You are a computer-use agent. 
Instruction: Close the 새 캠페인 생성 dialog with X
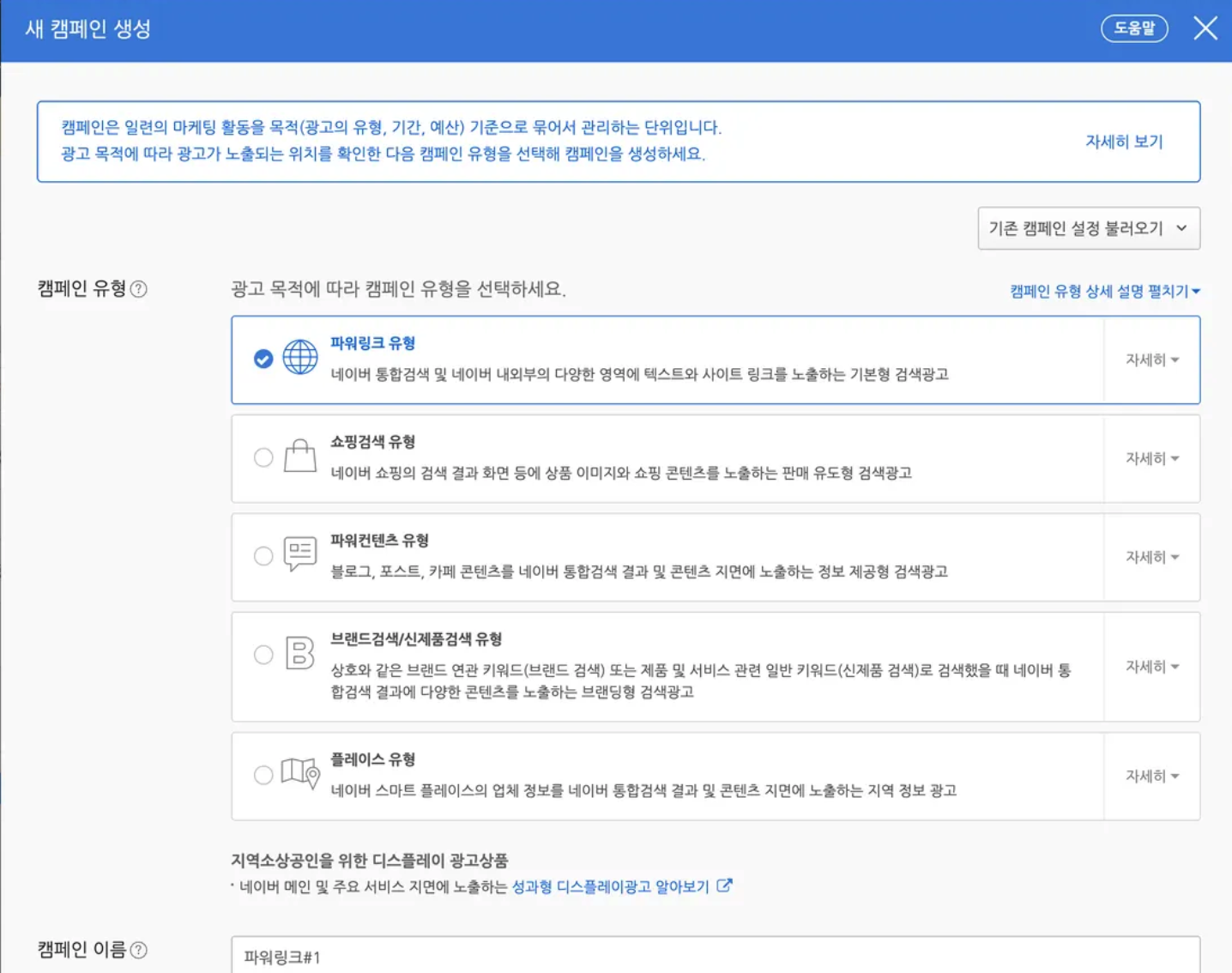coord(1205,28)
